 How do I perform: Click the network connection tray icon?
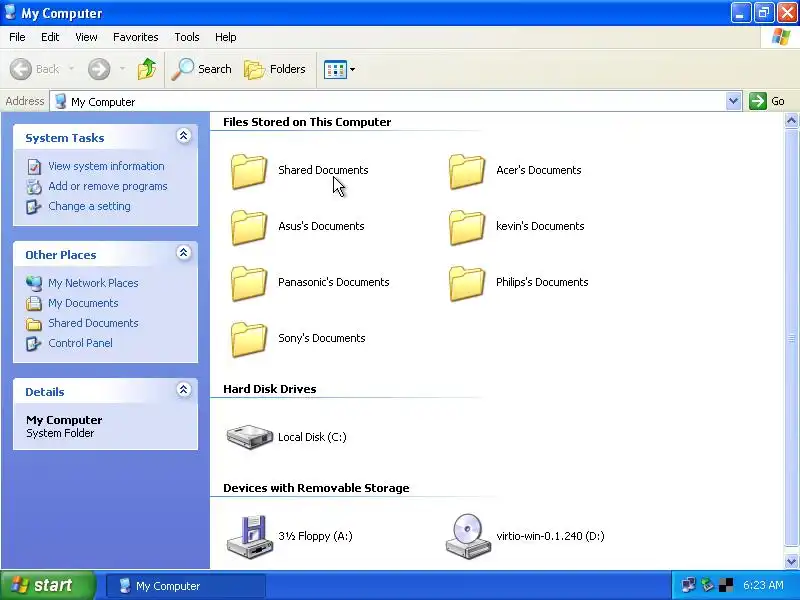click(688, 585)
